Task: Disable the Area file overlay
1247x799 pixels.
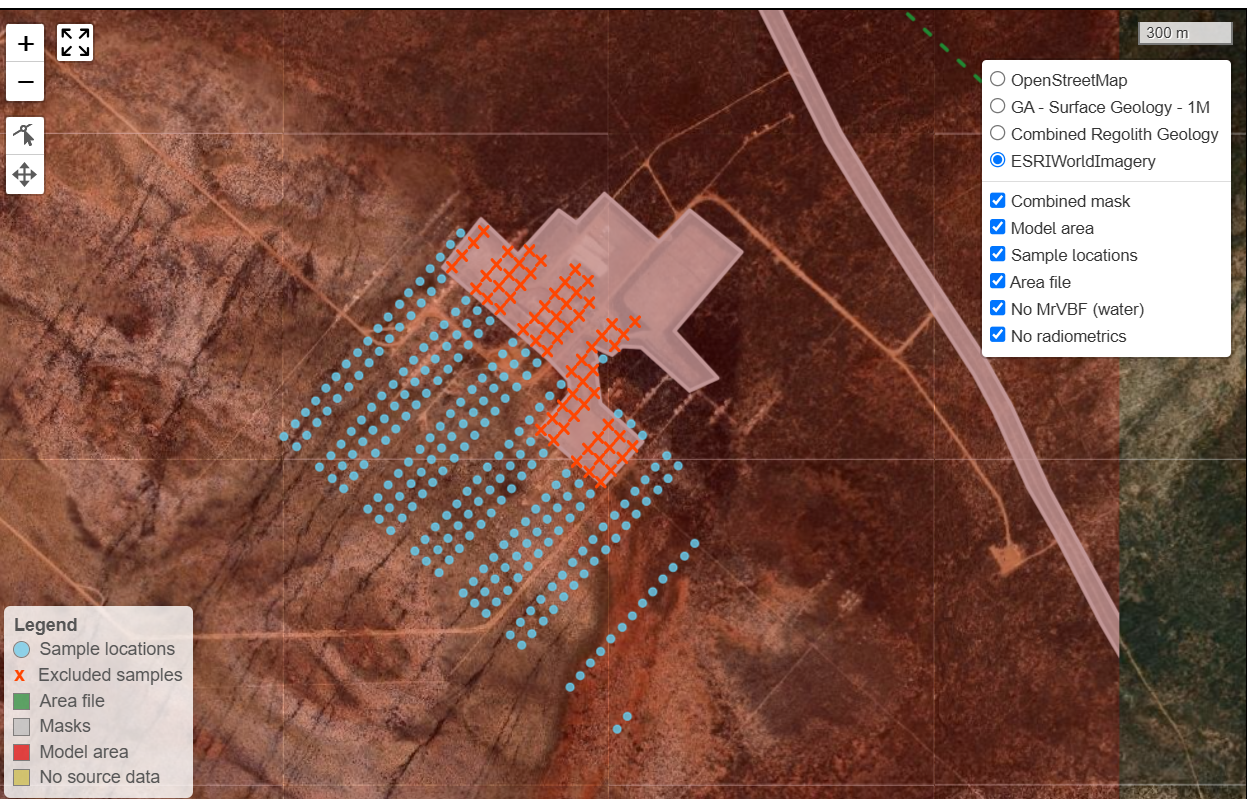Action: tap(997, 281)
